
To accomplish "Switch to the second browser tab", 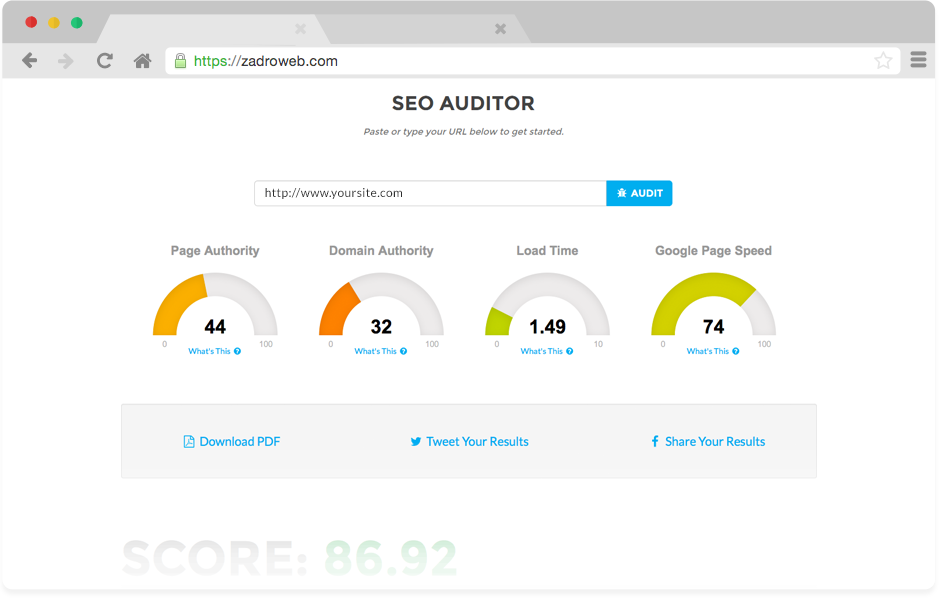I will point(420,29).
